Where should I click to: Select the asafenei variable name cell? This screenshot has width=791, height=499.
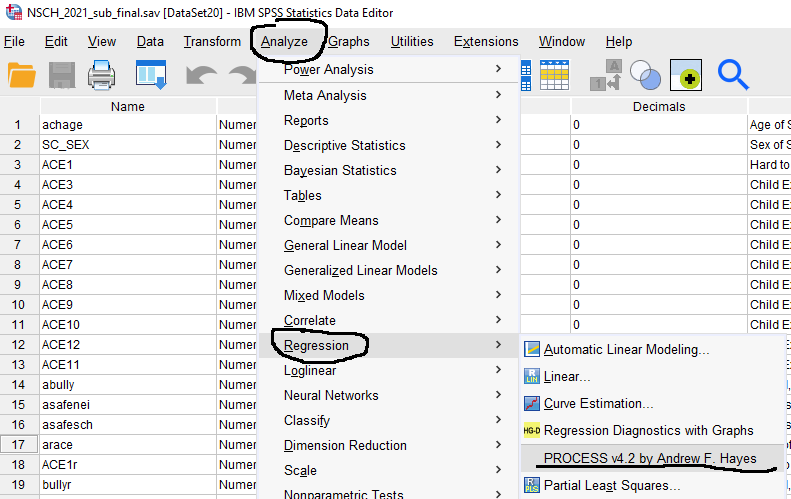pyautogui.click(x=128, y=405)
